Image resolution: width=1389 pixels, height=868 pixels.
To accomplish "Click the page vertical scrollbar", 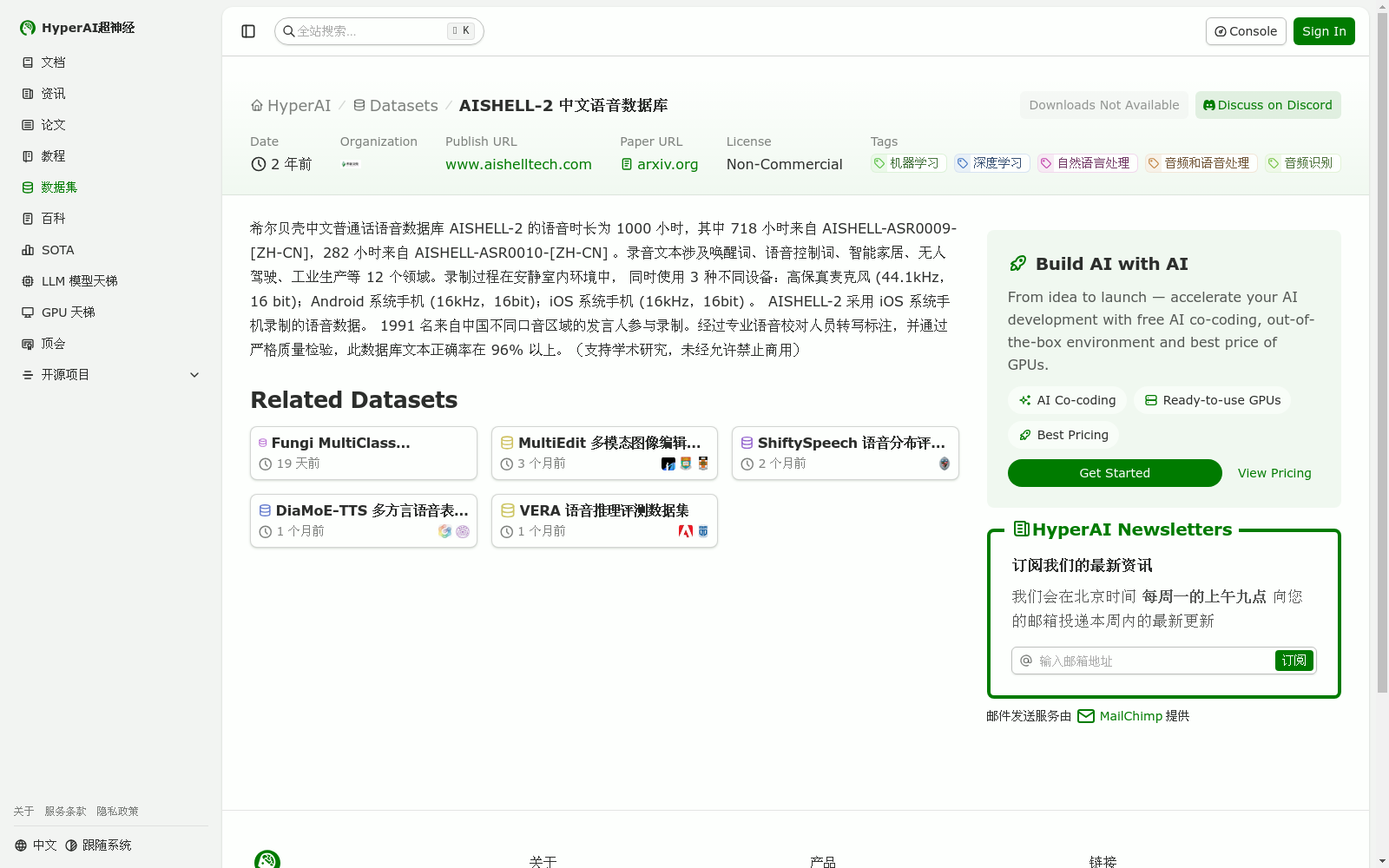I will tap(1382, 352).
